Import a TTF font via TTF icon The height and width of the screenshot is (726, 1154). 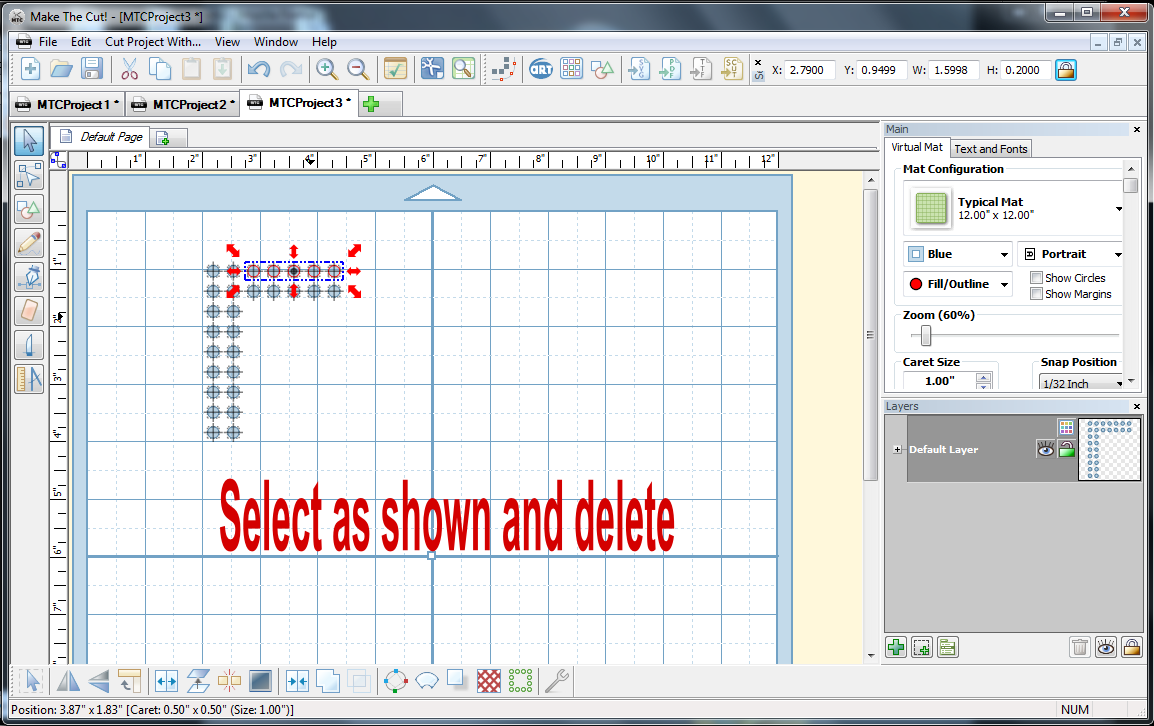(701, 69)
